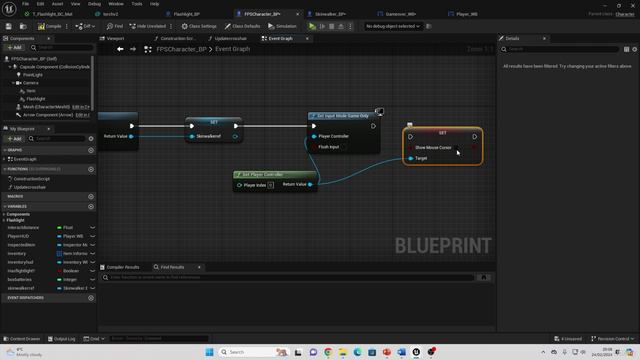Open the Diff dropdown

tap(85, 26)
